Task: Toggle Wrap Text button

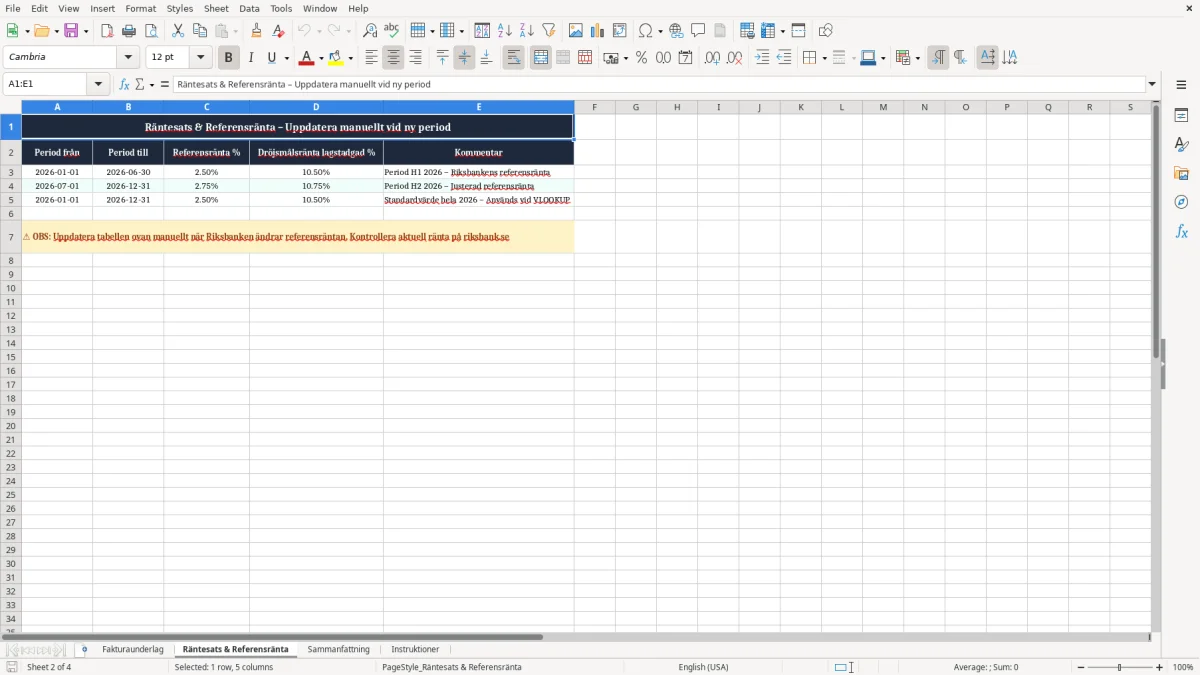Action: [x=514, y=58]
